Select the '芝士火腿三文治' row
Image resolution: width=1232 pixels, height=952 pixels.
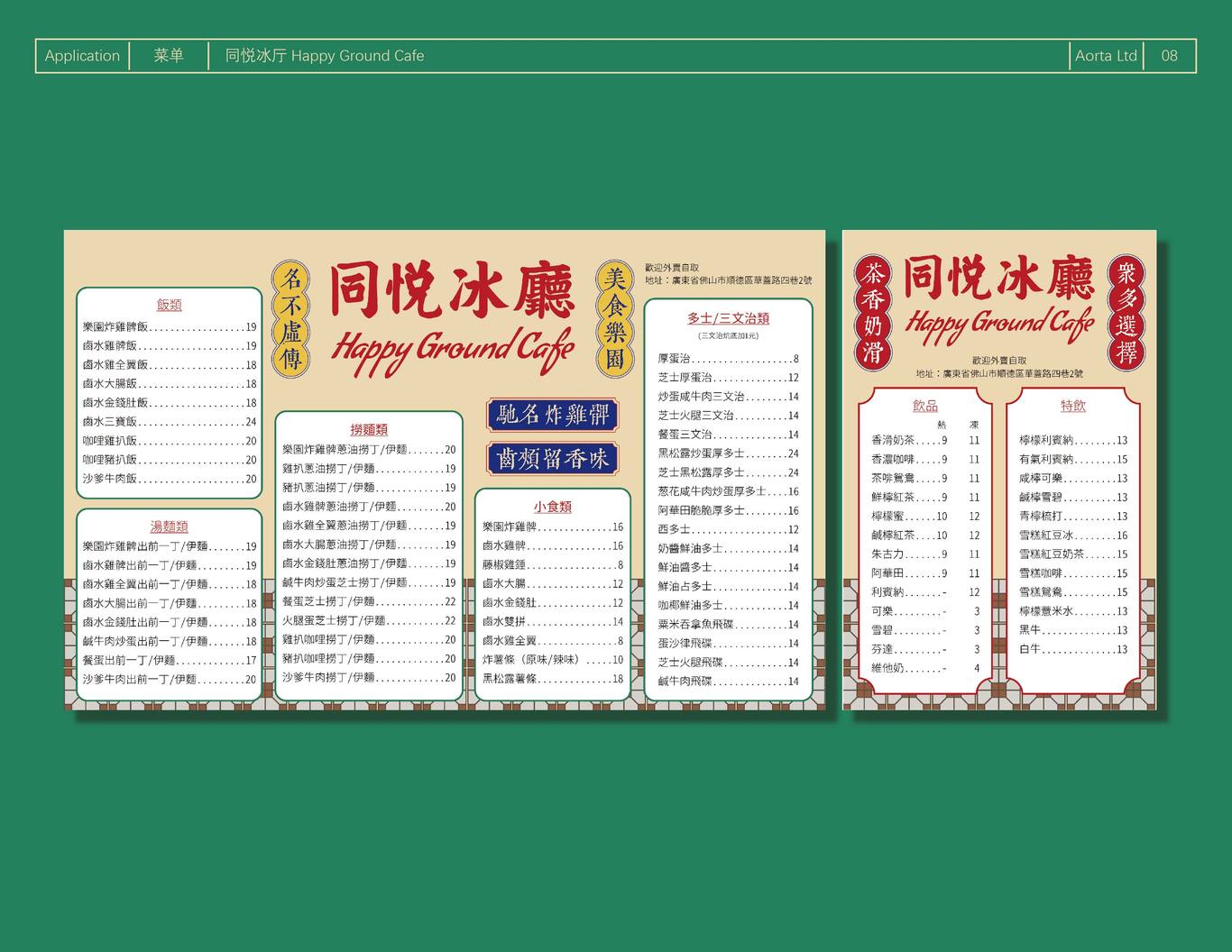(728, 416)
